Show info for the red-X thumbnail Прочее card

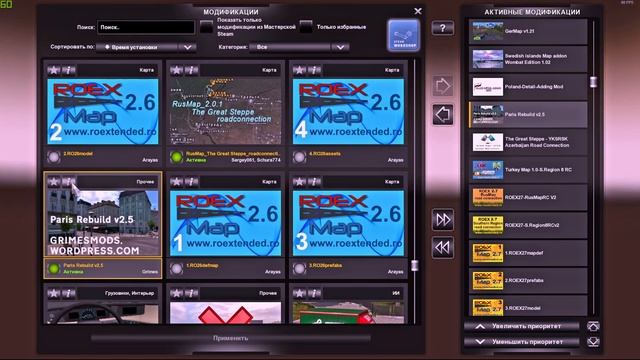pyautogui.click(x=191, y=293)
